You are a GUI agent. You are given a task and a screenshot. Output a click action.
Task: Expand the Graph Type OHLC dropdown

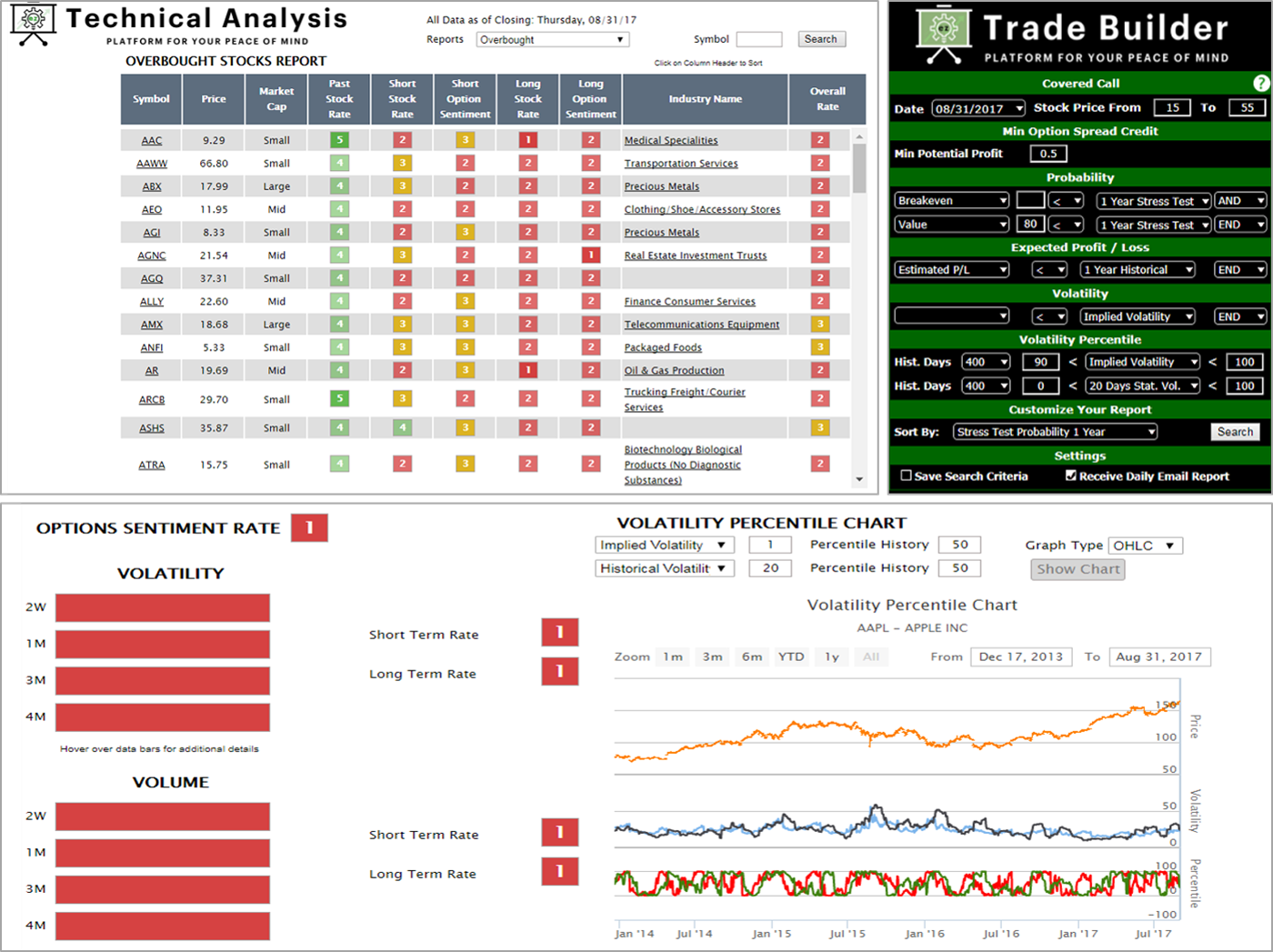(x=1145, y=546)
